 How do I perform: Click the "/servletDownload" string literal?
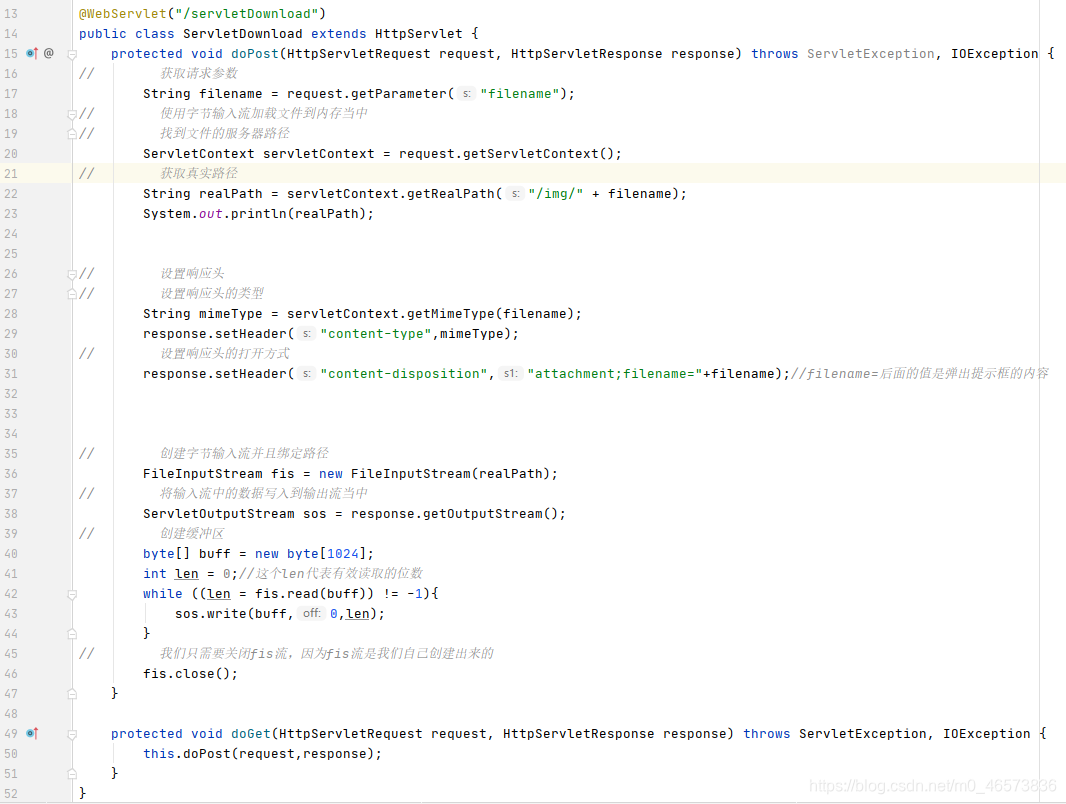tap(247, 14)
